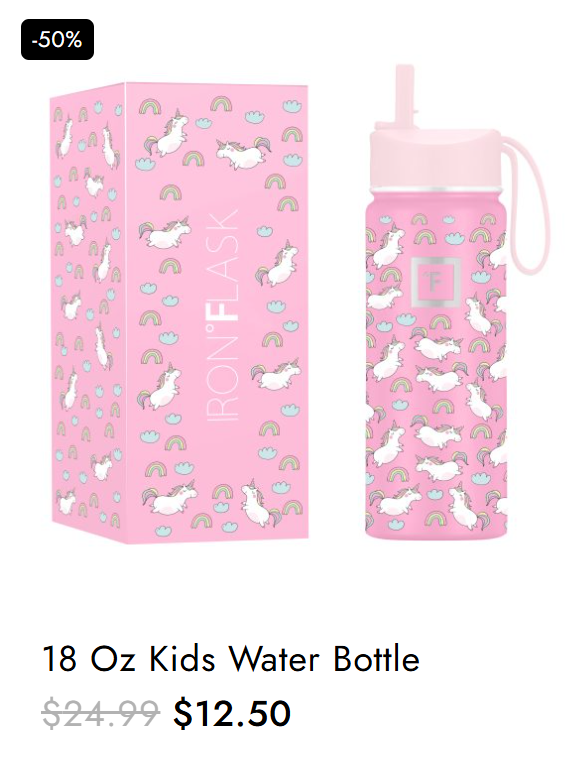Click the crossed-out $24.99 price
The height and width of the screenshot is (770, 580).
pos(101,714)
